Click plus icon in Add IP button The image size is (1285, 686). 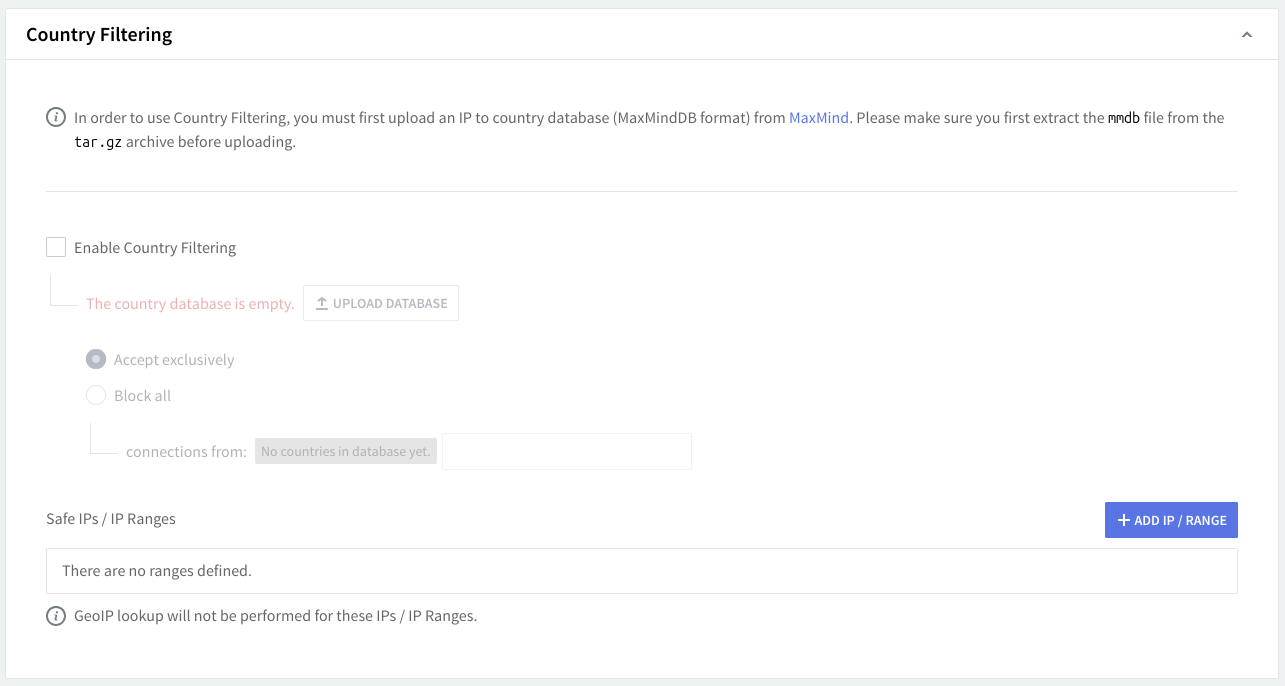pos(1124,520)
